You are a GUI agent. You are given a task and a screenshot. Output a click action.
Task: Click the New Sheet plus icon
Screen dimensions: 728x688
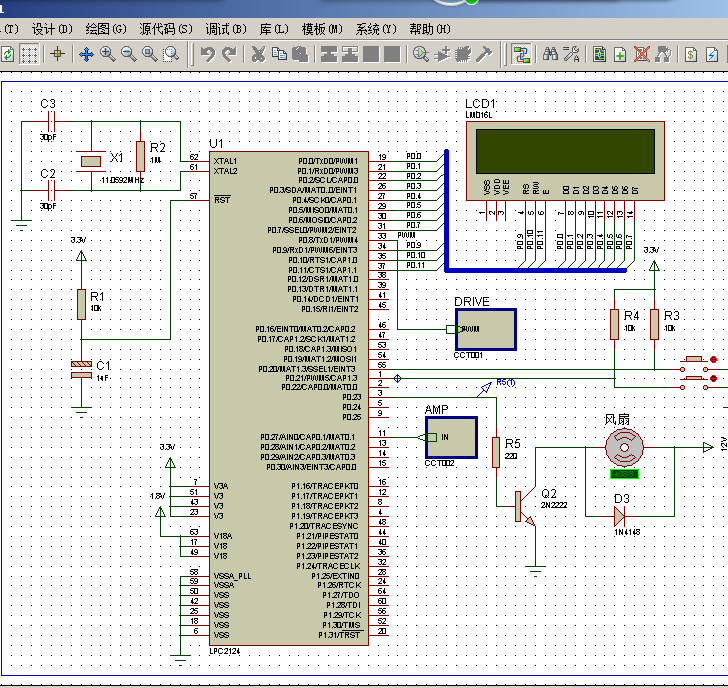click(620, 54)
